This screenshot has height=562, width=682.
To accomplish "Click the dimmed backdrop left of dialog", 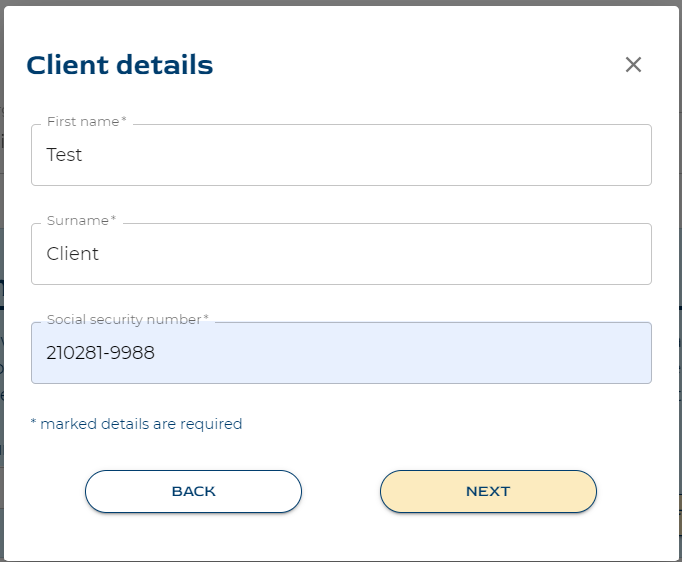I will (x=2, y=281).
